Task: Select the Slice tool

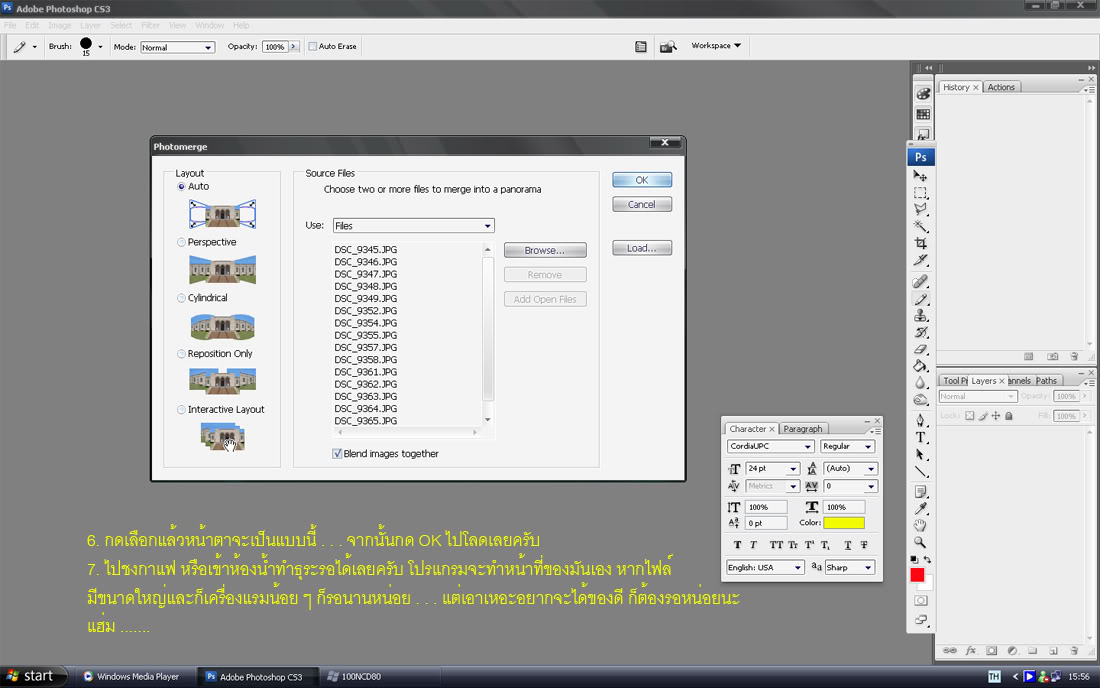Action: click(x=920, y=259)
